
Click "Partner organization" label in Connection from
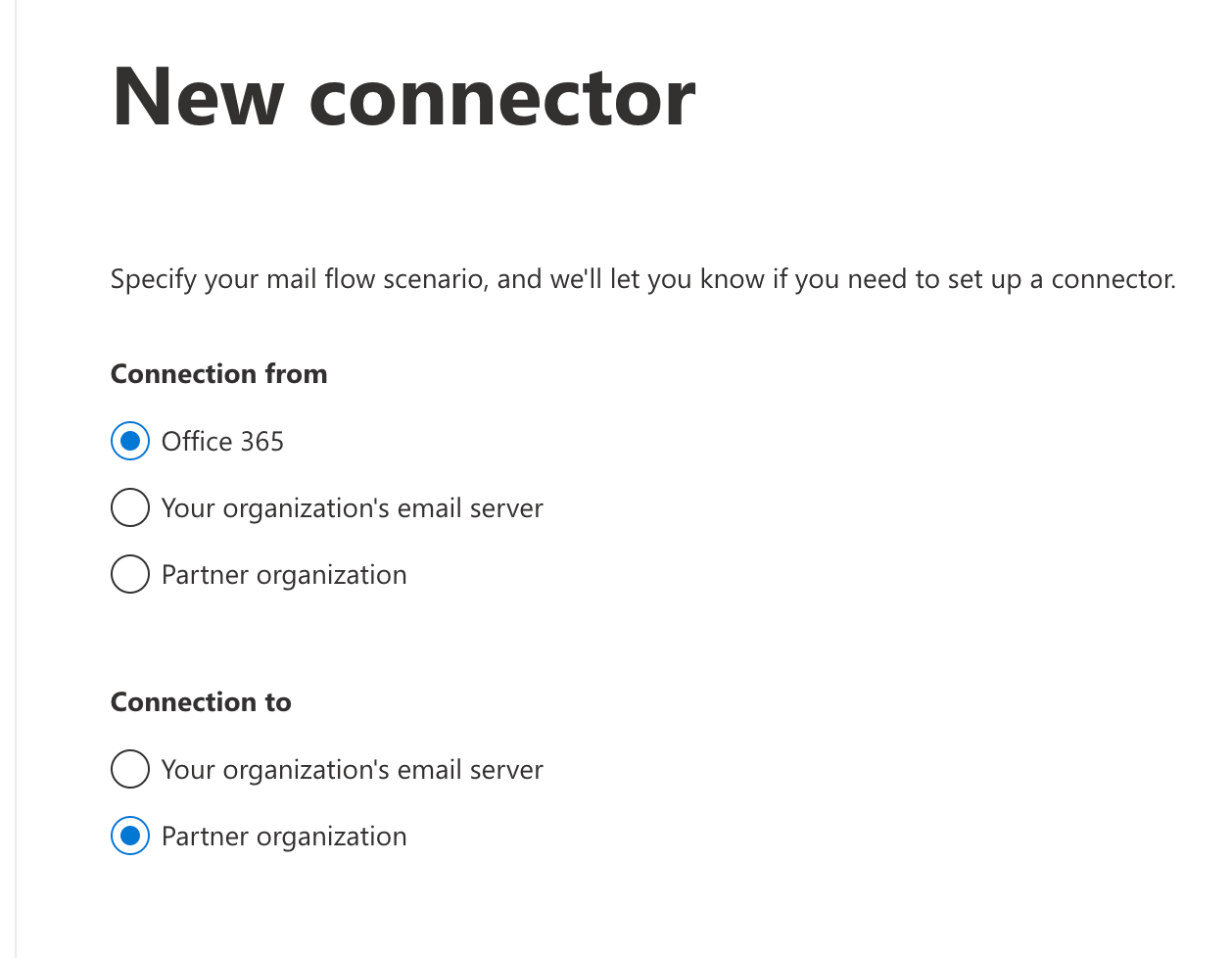coord(284,575)
